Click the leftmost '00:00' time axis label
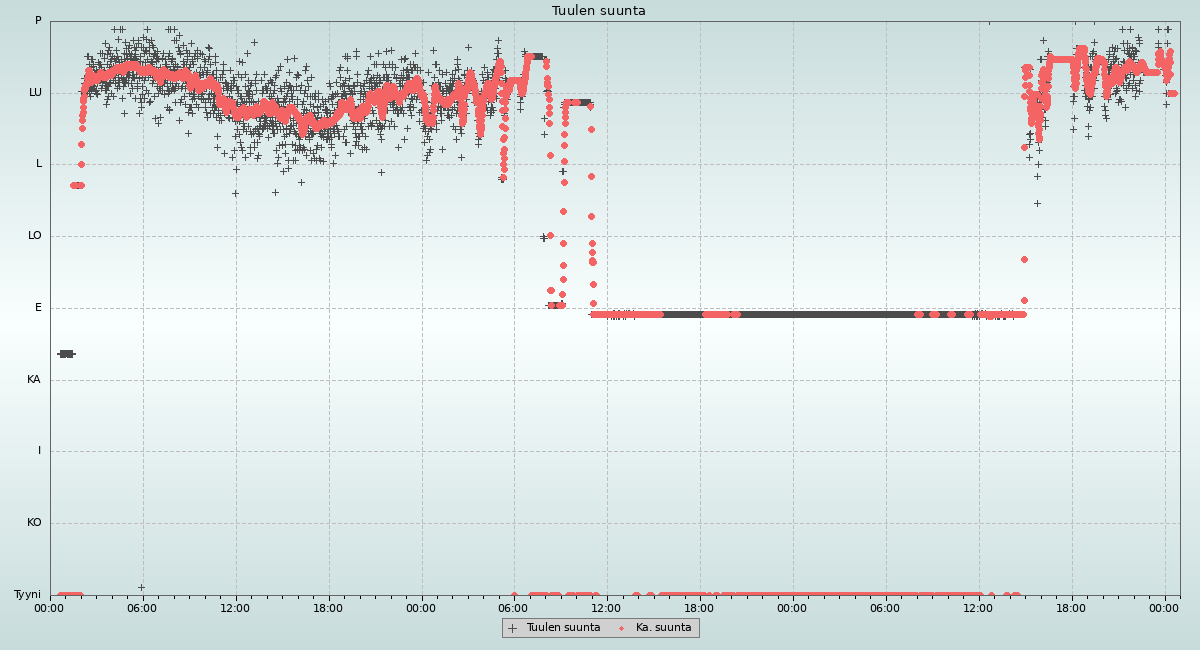Viewport: 1200px width, 650px height. pos(49,608)
